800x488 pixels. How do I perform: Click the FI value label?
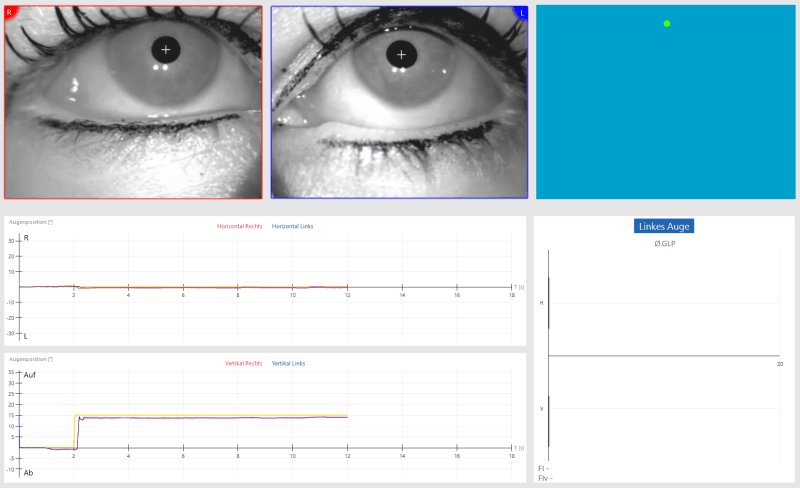[x=542, y=468]
